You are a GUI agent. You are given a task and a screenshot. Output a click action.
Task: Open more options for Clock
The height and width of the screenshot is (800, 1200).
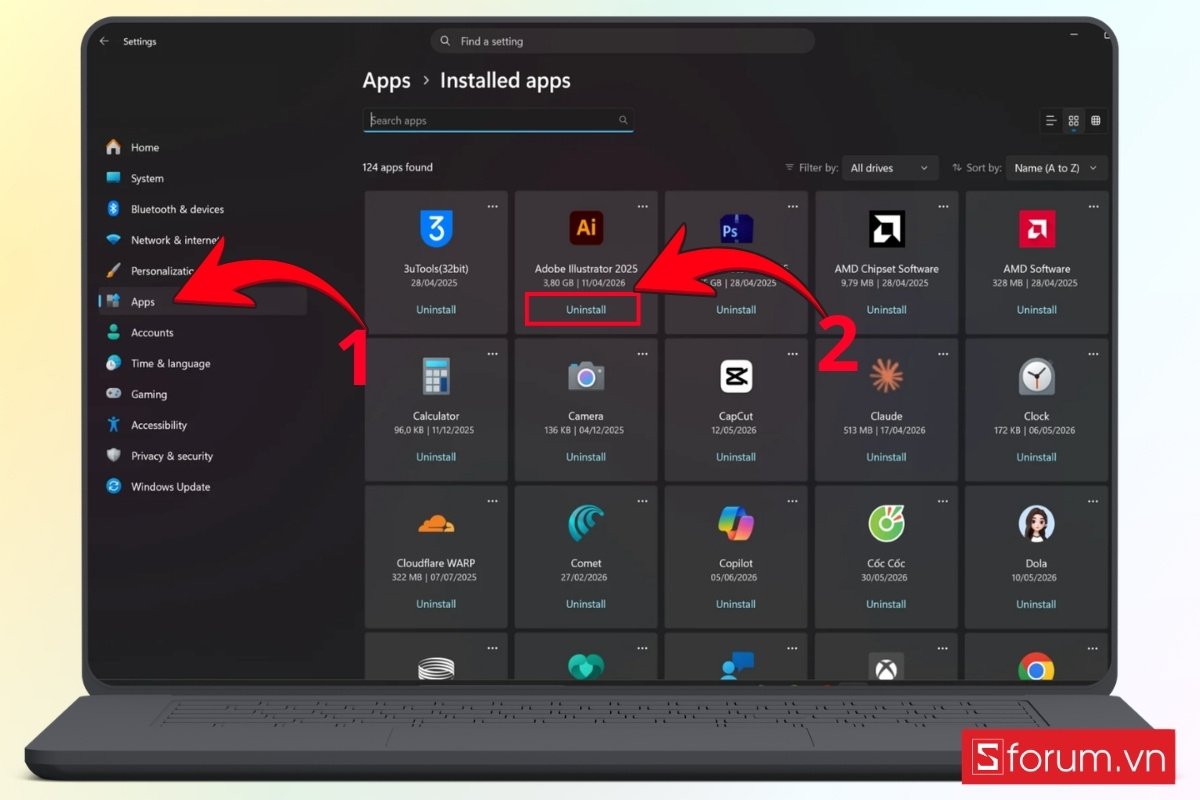(1092, 353)
